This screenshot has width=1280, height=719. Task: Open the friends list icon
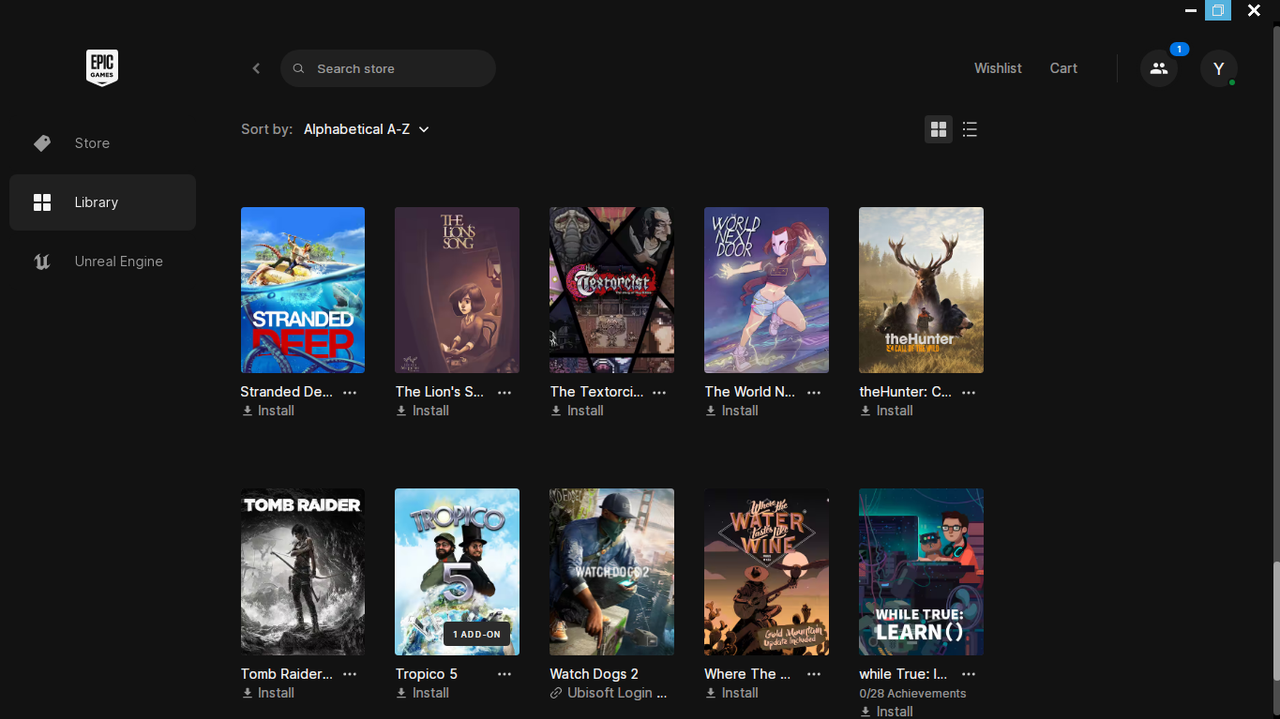[1159, 68]
